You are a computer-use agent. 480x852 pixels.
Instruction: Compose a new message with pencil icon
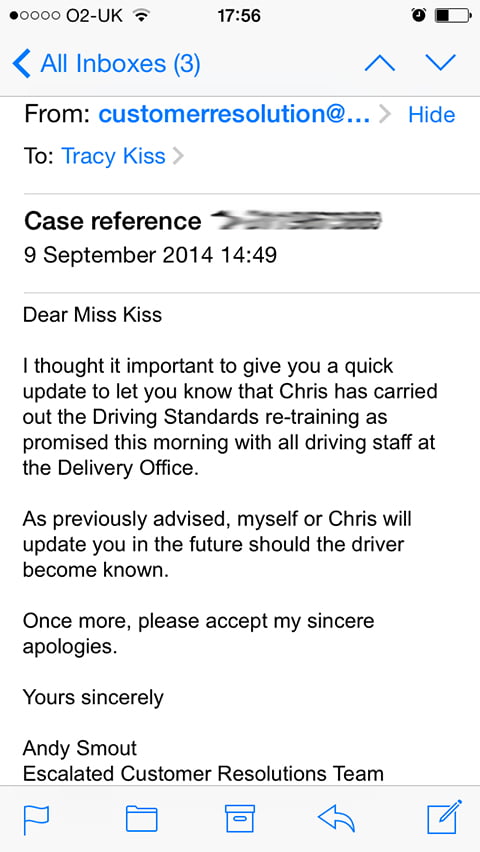coord(445,817)
